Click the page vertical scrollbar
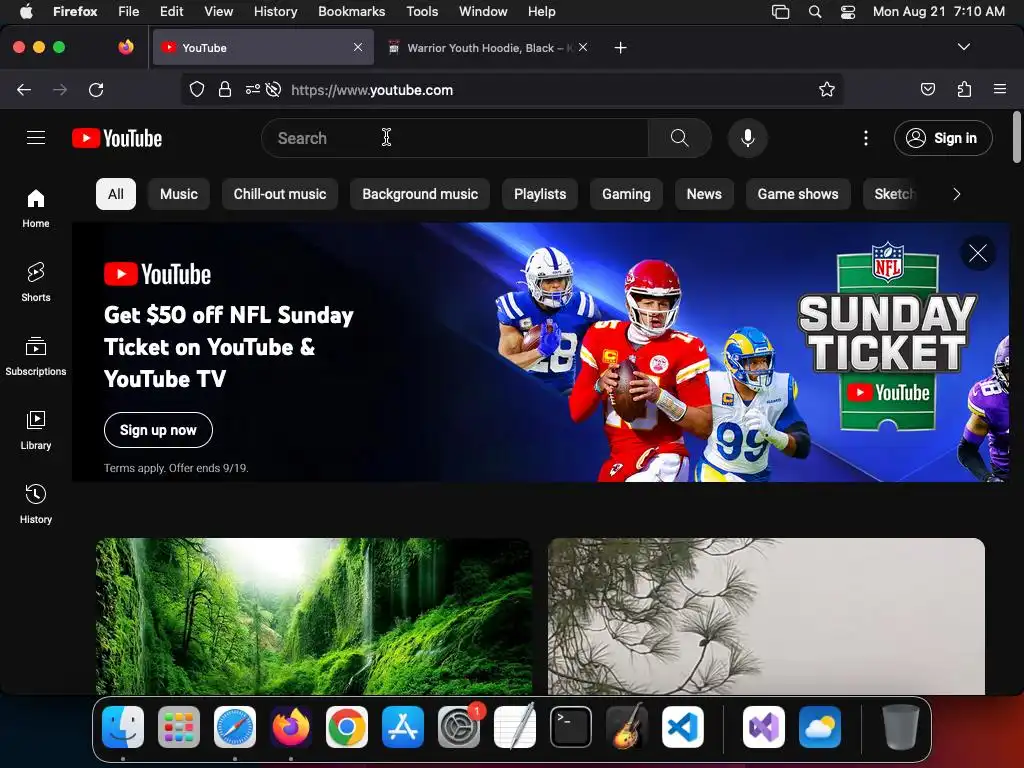Screen dimensions: 1024x768 pyautogui.click(x=1016, y=137)
